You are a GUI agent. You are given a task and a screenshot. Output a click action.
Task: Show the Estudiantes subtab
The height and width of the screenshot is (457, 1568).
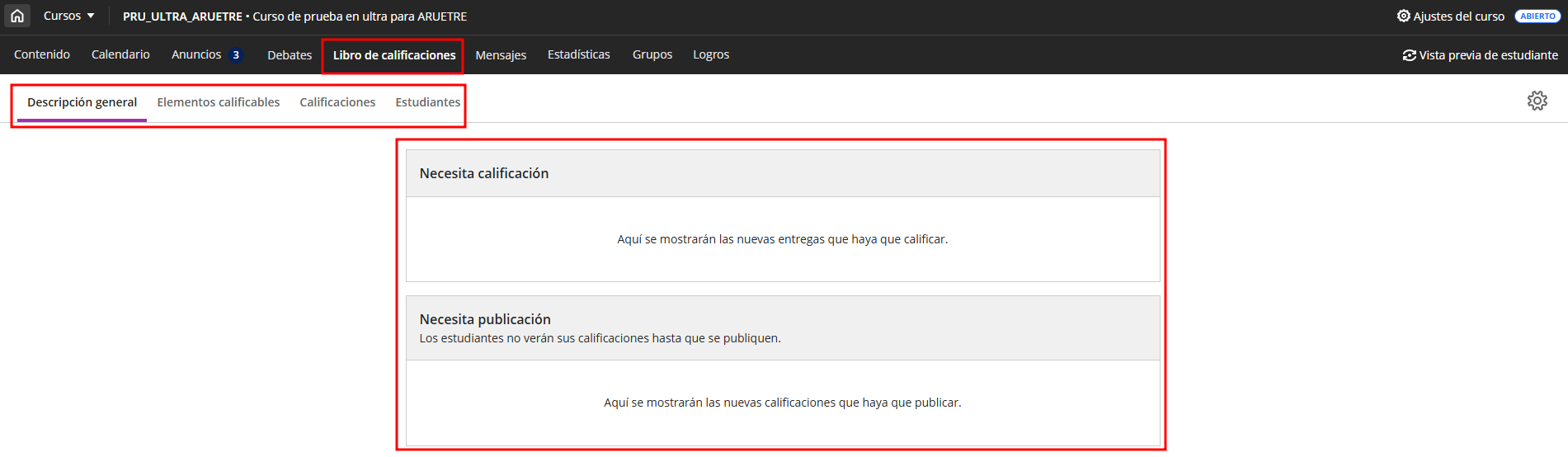coord(427,102)
